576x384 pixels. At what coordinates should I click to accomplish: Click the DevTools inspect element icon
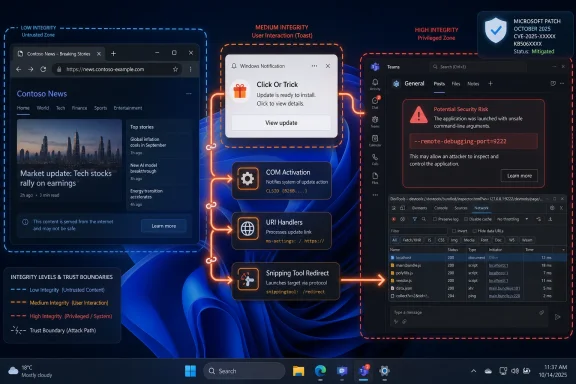click(394, 208)
